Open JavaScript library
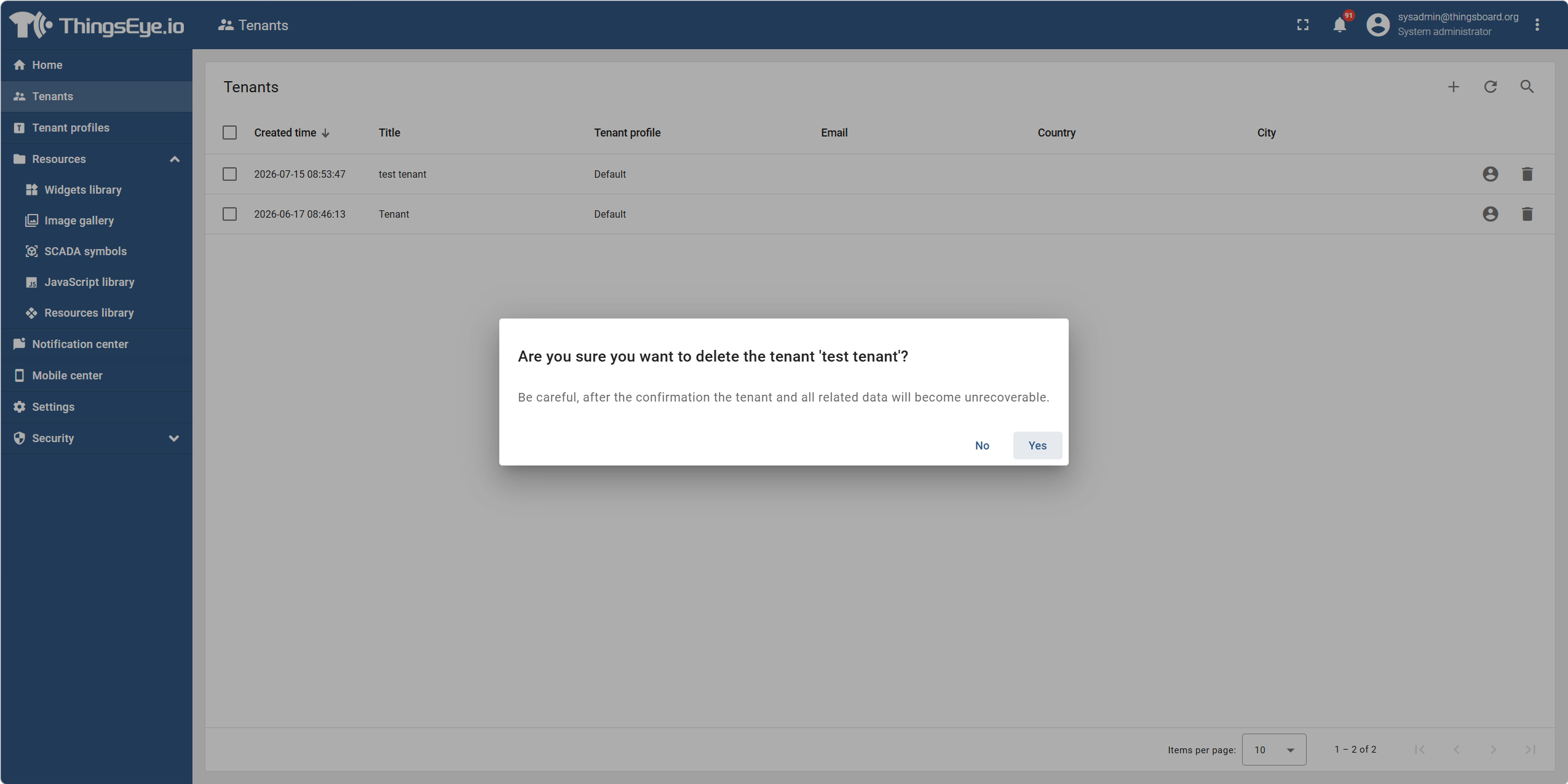This screenshot has height=784, width=1568. pos(97,282)
